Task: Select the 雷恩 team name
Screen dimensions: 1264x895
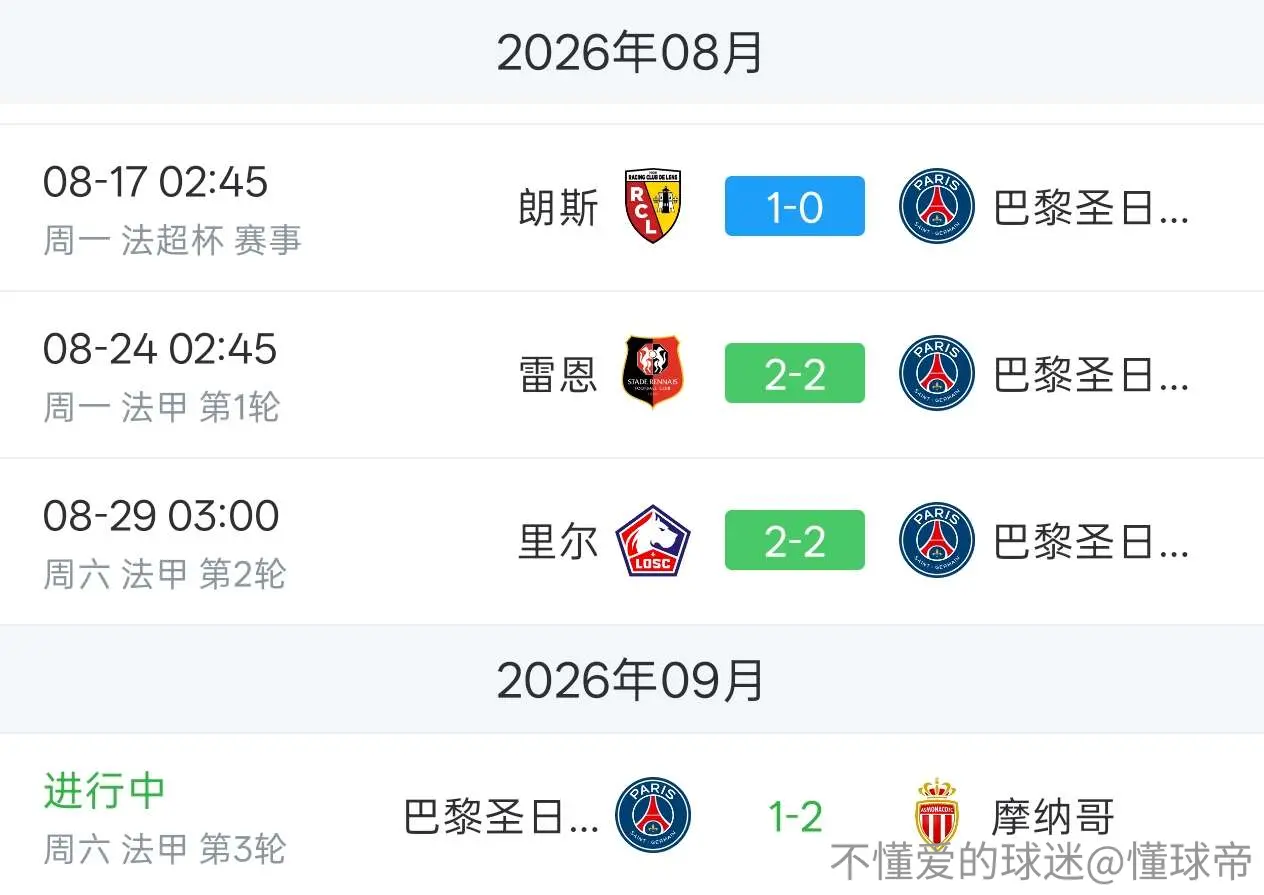Action: pyautogui.click(x=558, y=375)
